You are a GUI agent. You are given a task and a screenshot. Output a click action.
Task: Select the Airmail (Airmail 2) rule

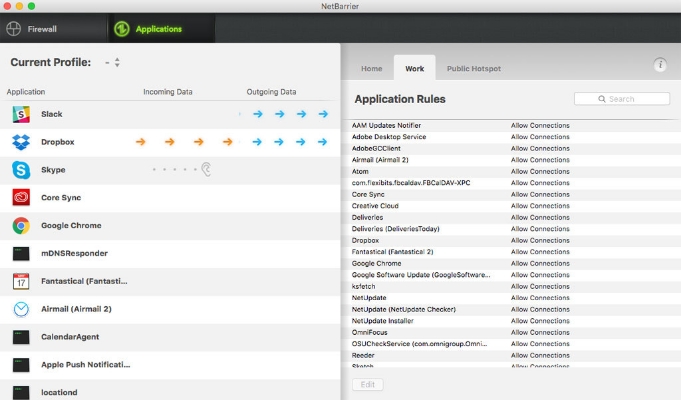click(380, 160)
